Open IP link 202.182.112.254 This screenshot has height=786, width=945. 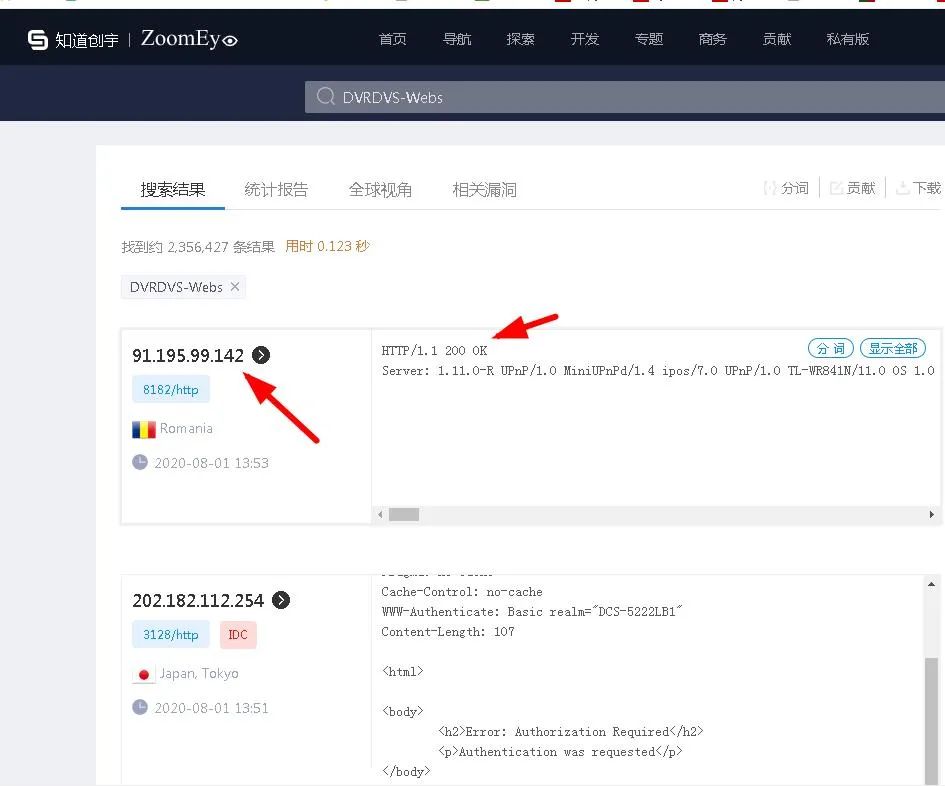coord(198,600)
